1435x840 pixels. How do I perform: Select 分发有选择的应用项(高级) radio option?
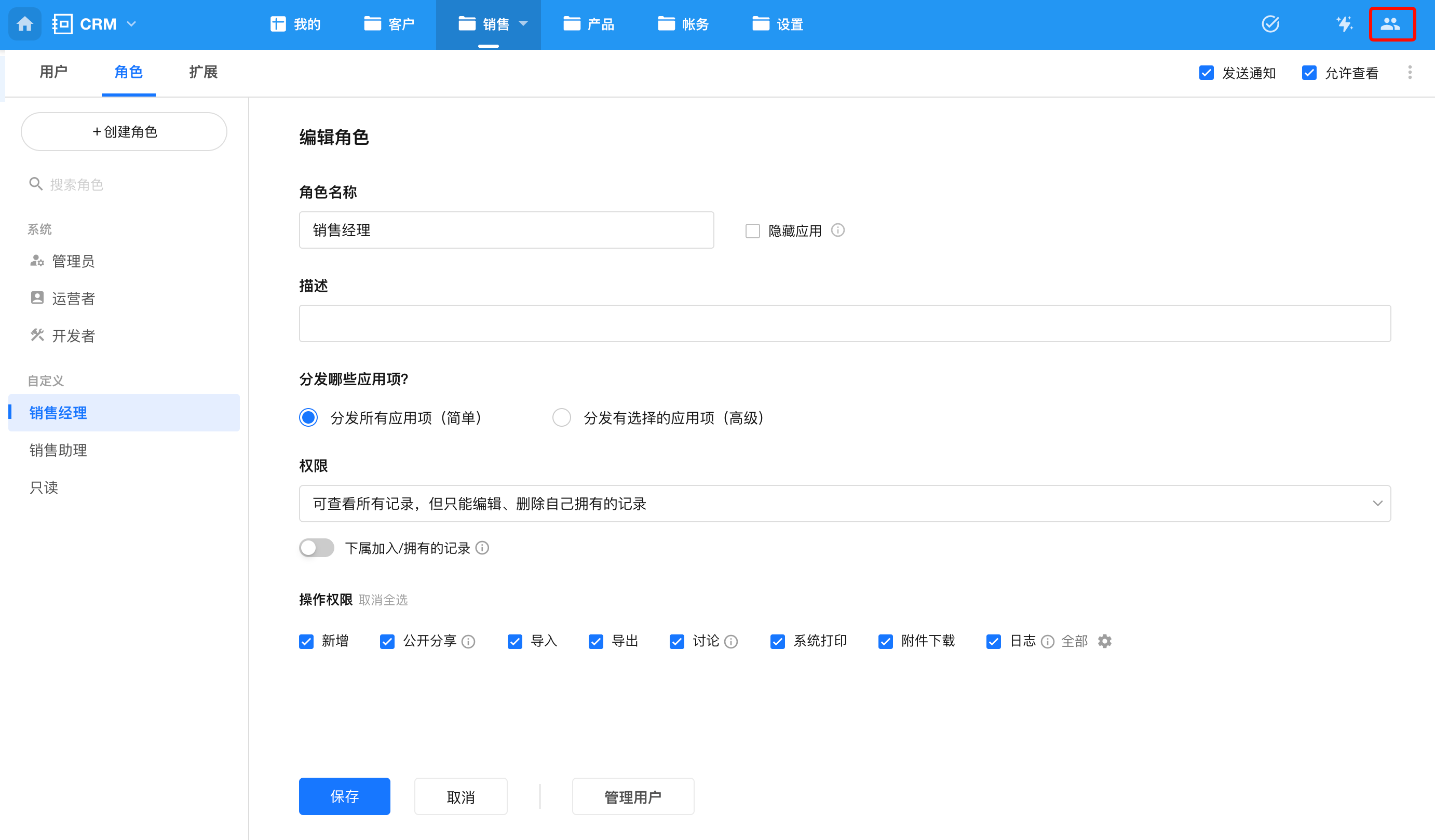click(x=561, y=417)
